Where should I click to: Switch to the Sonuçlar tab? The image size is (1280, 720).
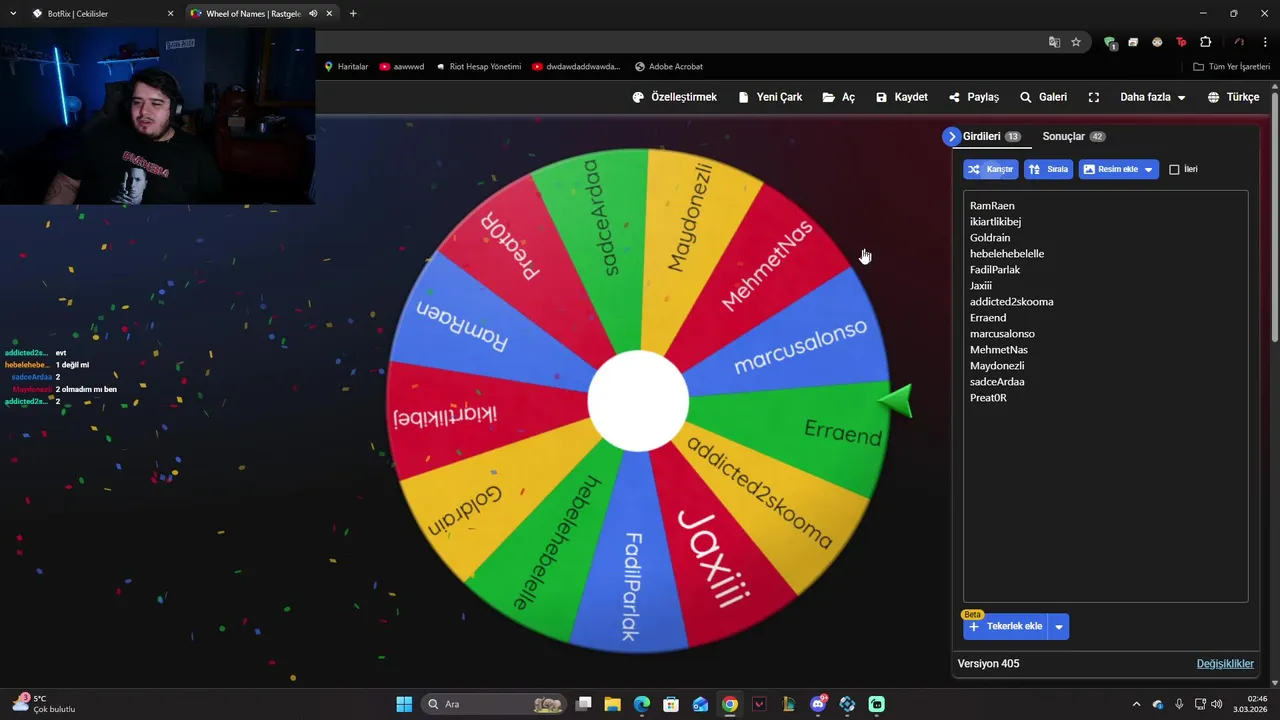[1073, 136]
